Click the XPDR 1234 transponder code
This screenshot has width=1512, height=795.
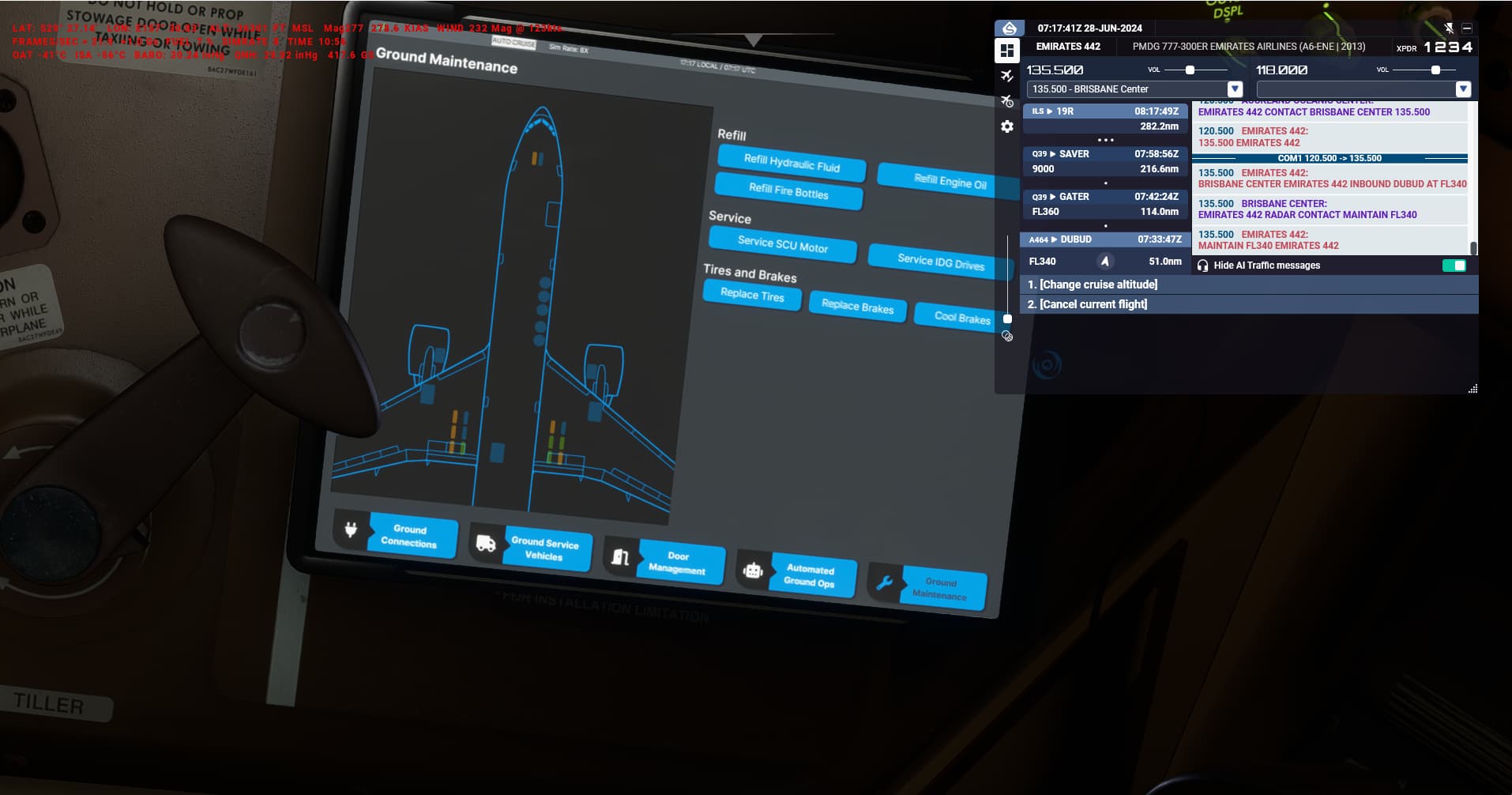[1448, 47]
